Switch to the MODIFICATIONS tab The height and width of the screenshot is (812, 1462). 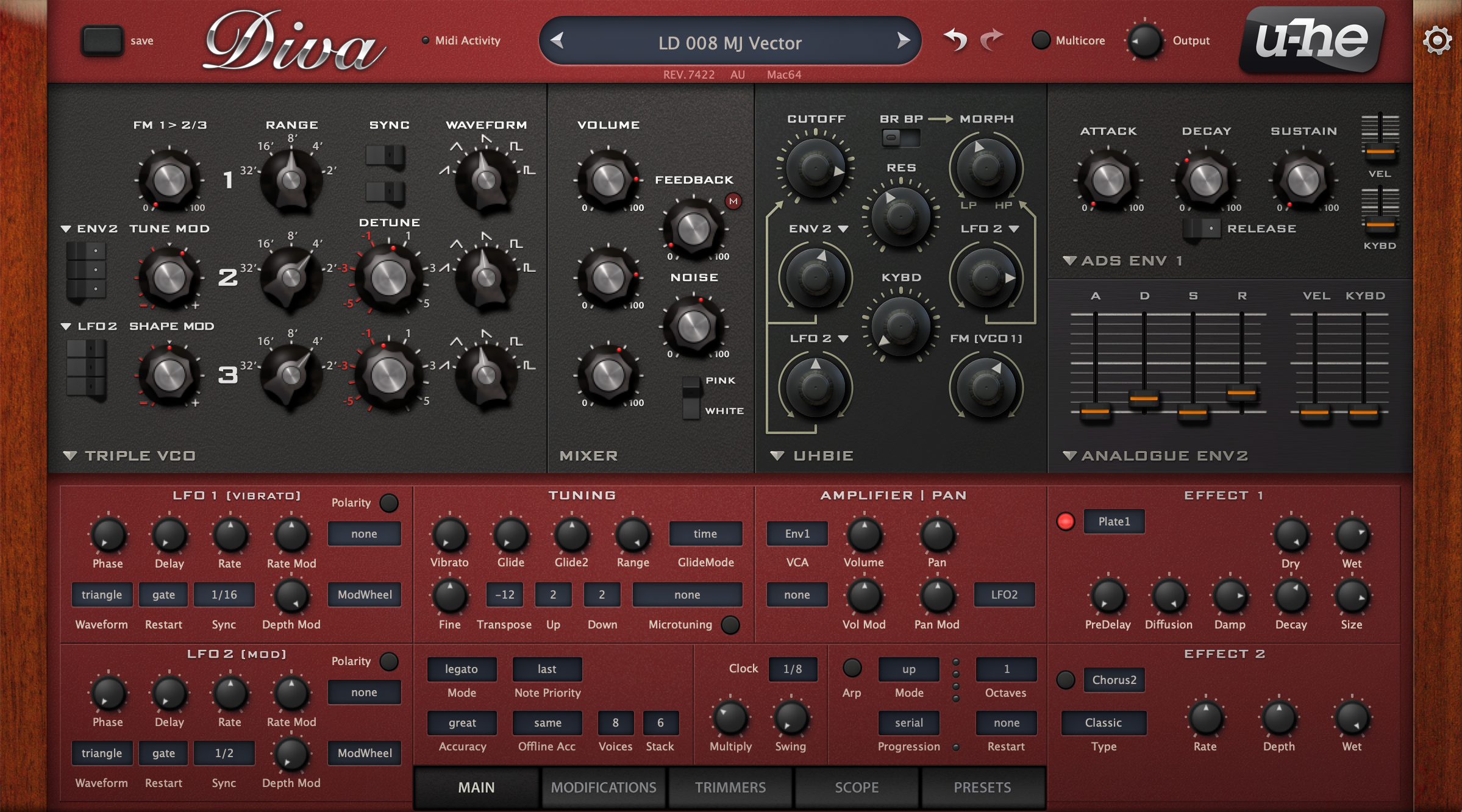604,787
